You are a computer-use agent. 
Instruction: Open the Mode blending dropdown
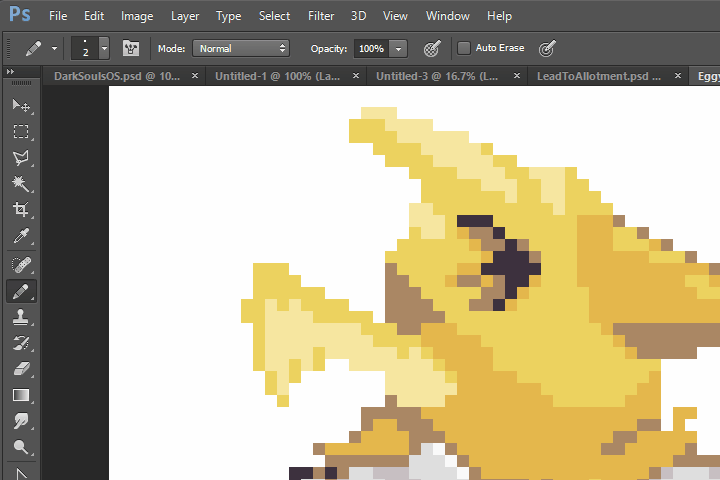[241, 48]
